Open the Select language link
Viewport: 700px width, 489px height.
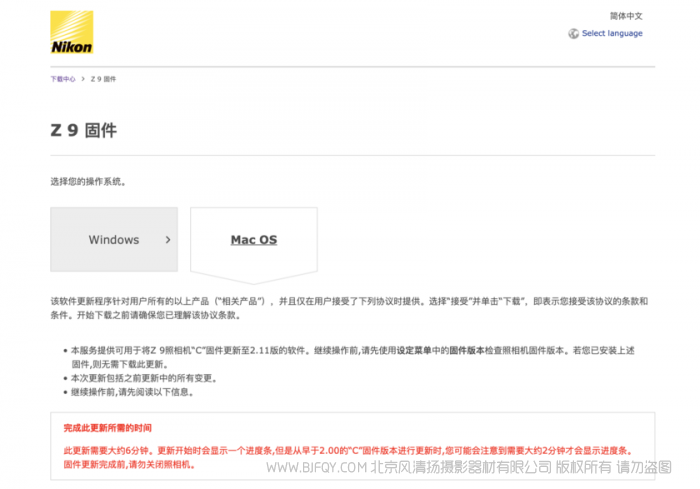click(x=612, y=33)
